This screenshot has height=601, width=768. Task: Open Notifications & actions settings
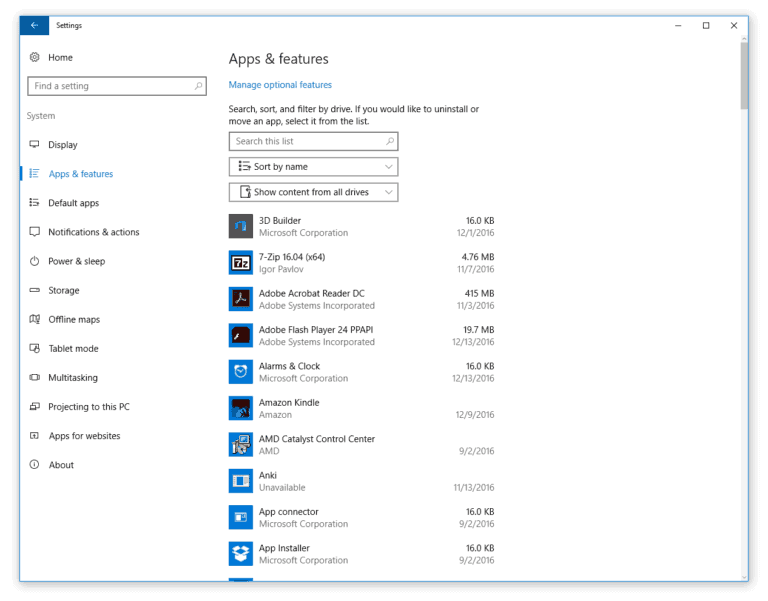pyautogui.click(x=93, y=232)
